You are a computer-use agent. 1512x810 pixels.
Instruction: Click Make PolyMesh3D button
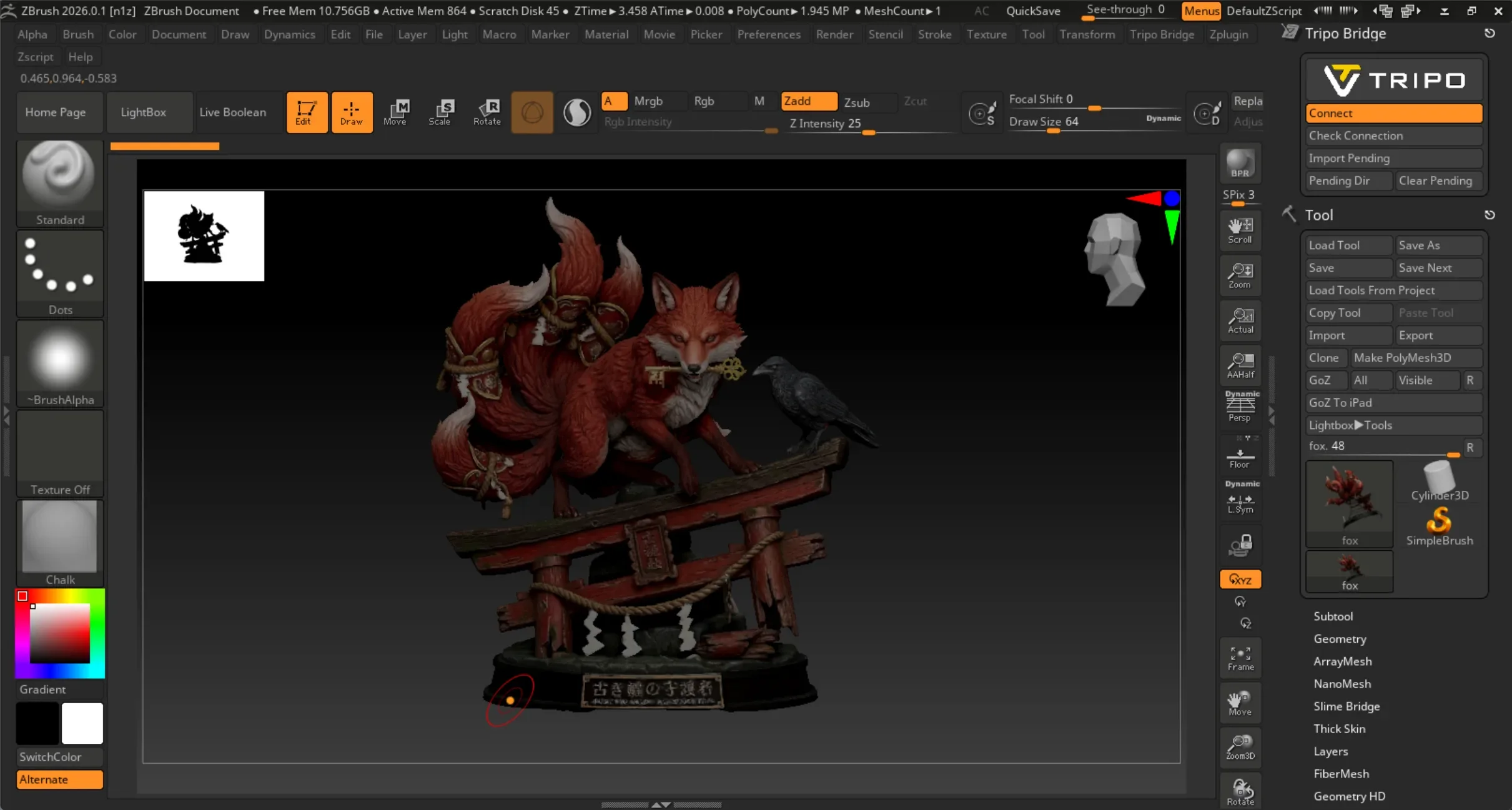pos(1416,358)
